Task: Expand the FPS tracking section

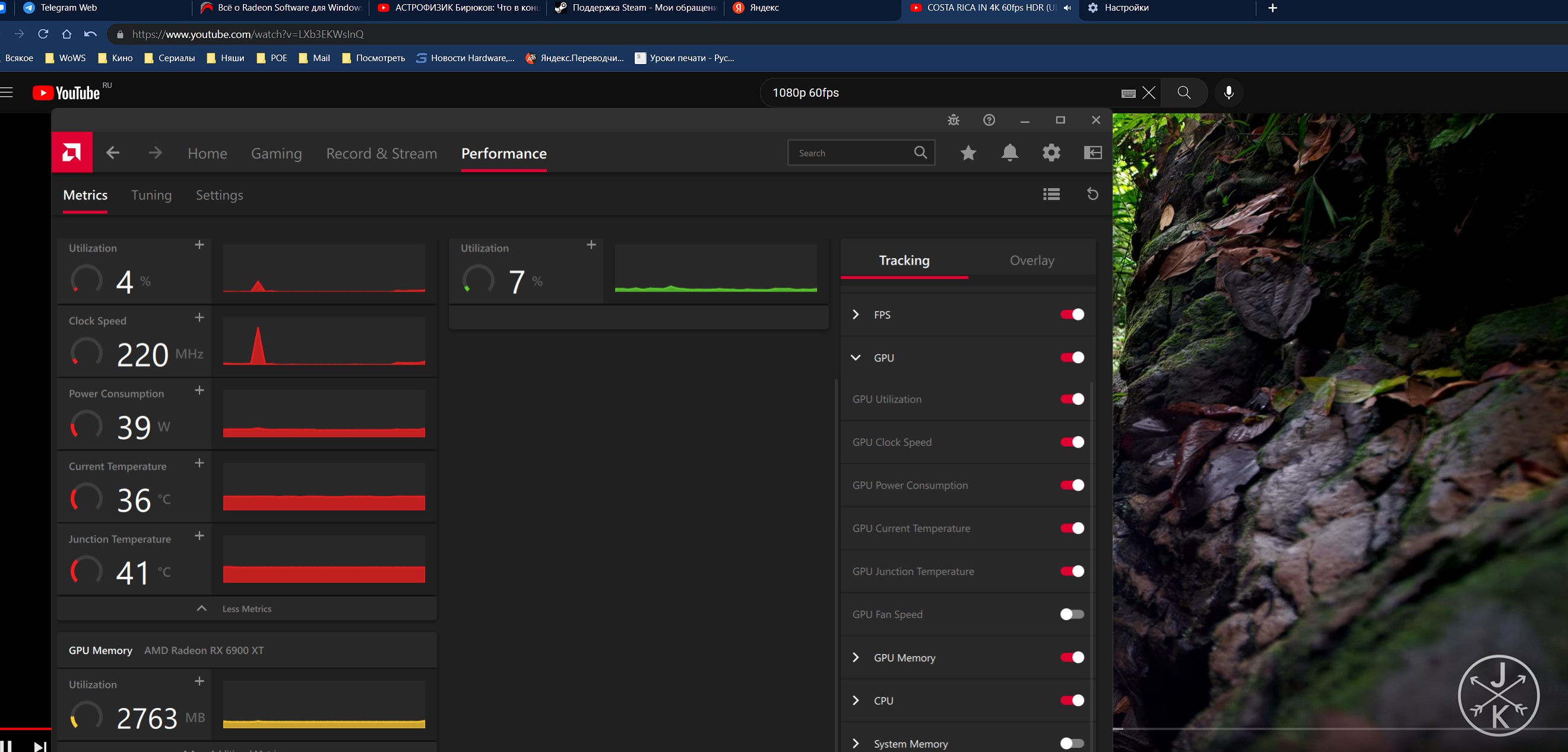Action: click(x=856, y=315)
